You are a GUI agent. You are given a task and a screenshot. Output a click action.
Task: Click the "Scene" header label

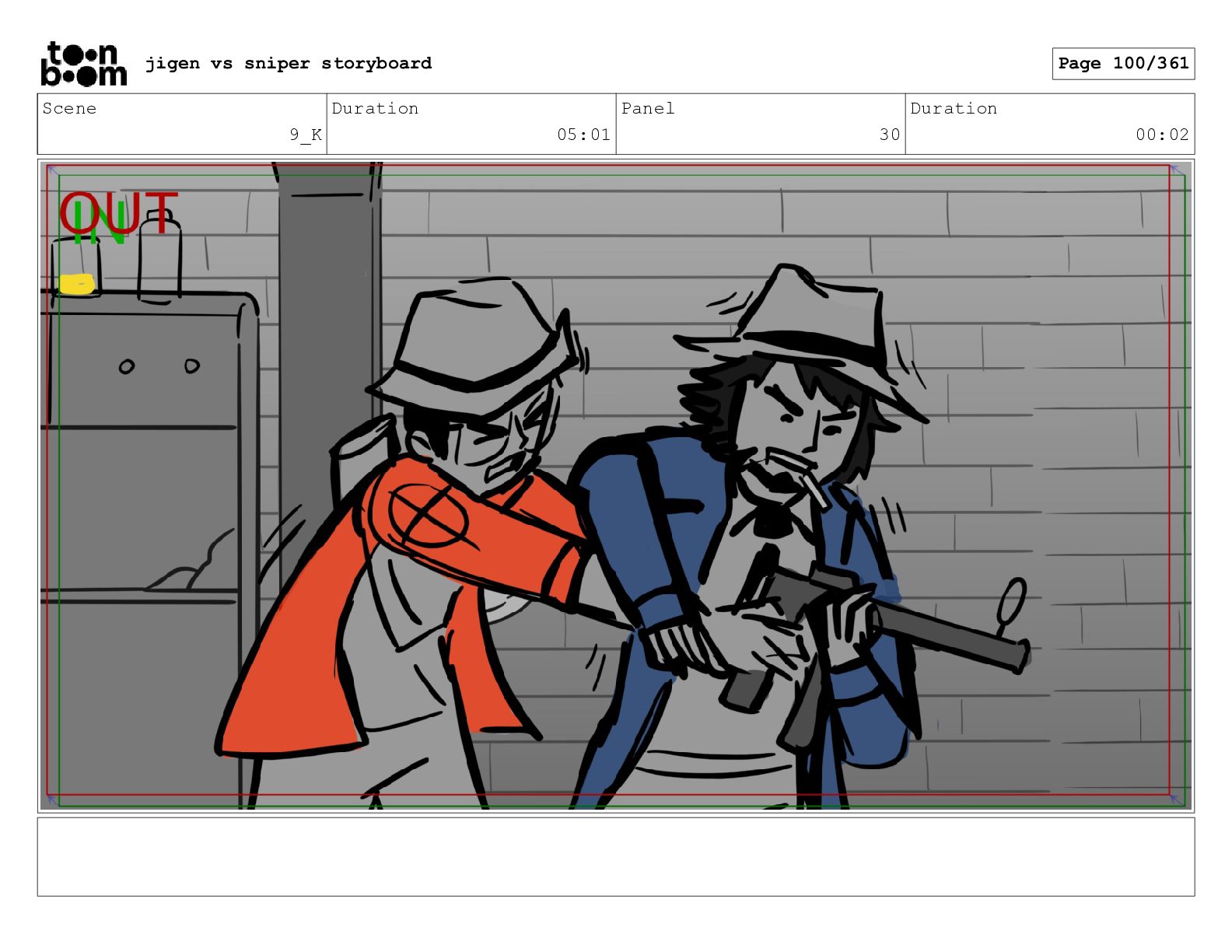(x=69, y=108)
